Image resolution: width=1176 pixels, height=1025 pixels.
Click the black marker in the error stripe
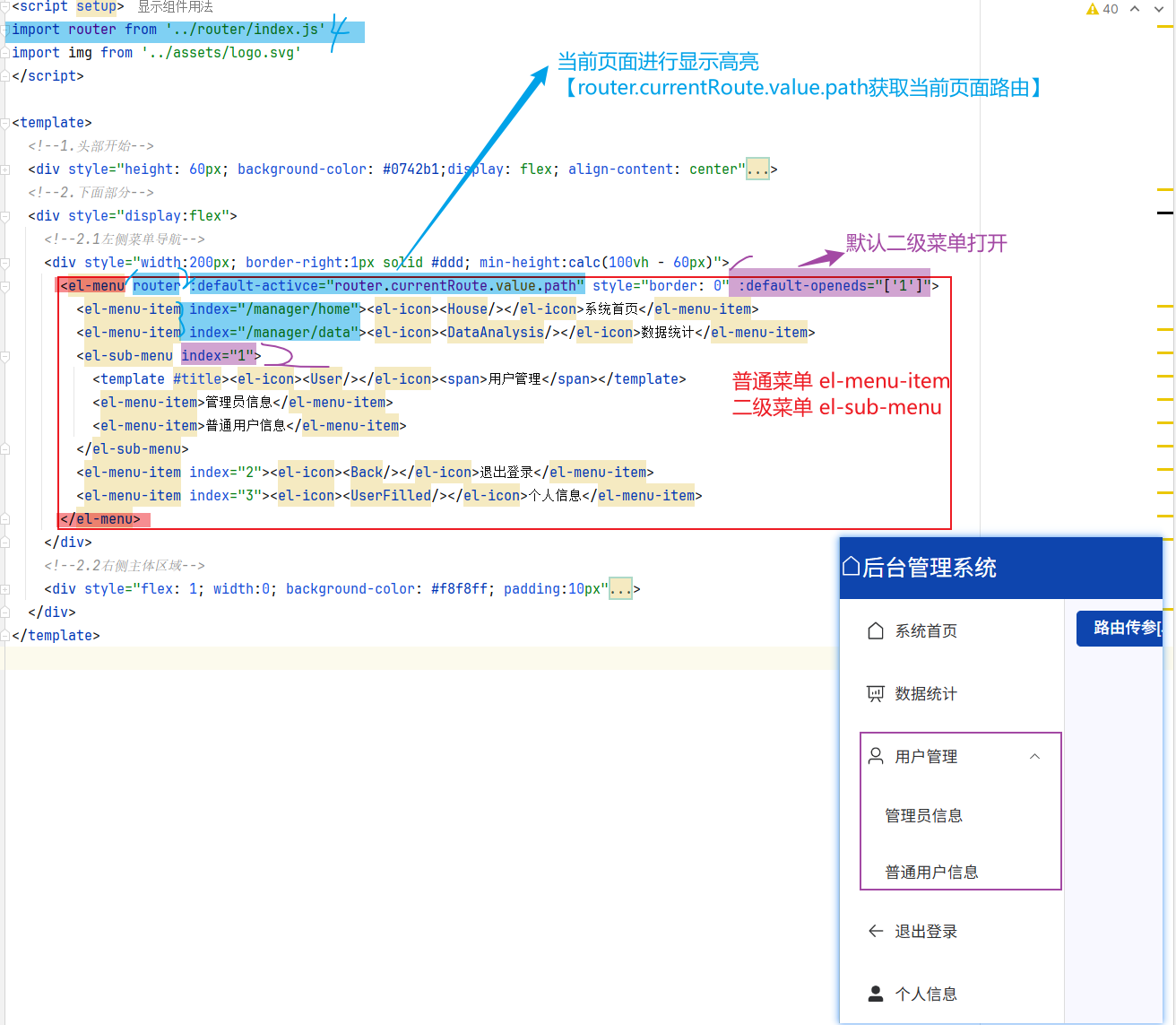1165,213
